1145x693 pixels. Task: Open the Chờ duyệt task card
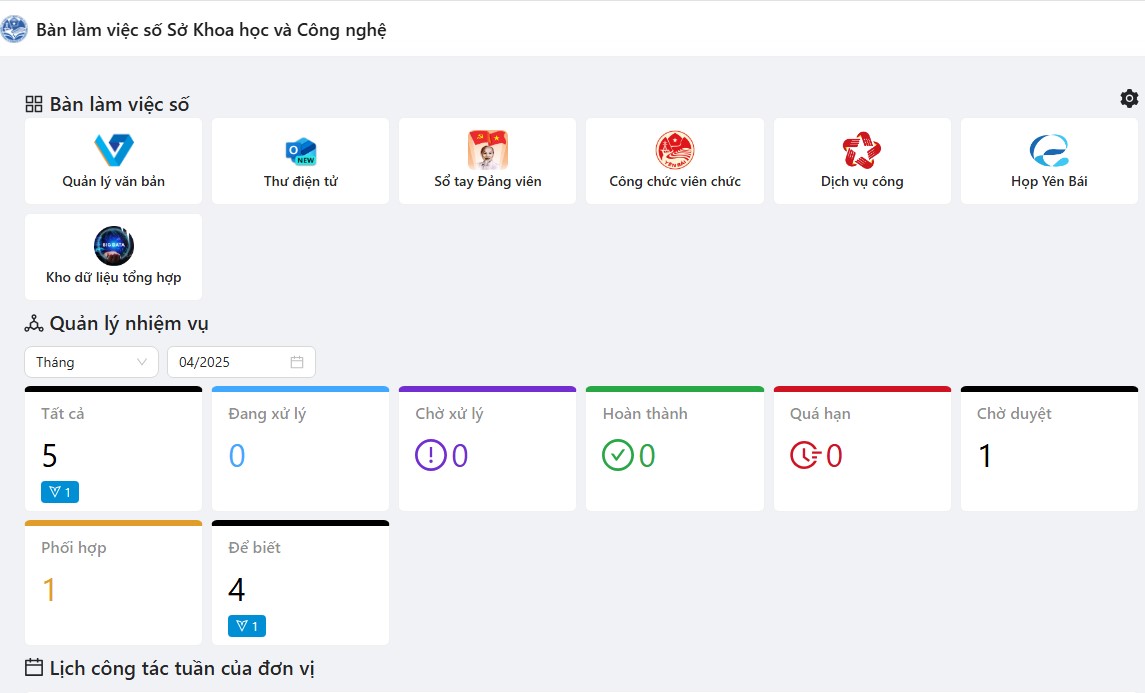click(1049, 448)
